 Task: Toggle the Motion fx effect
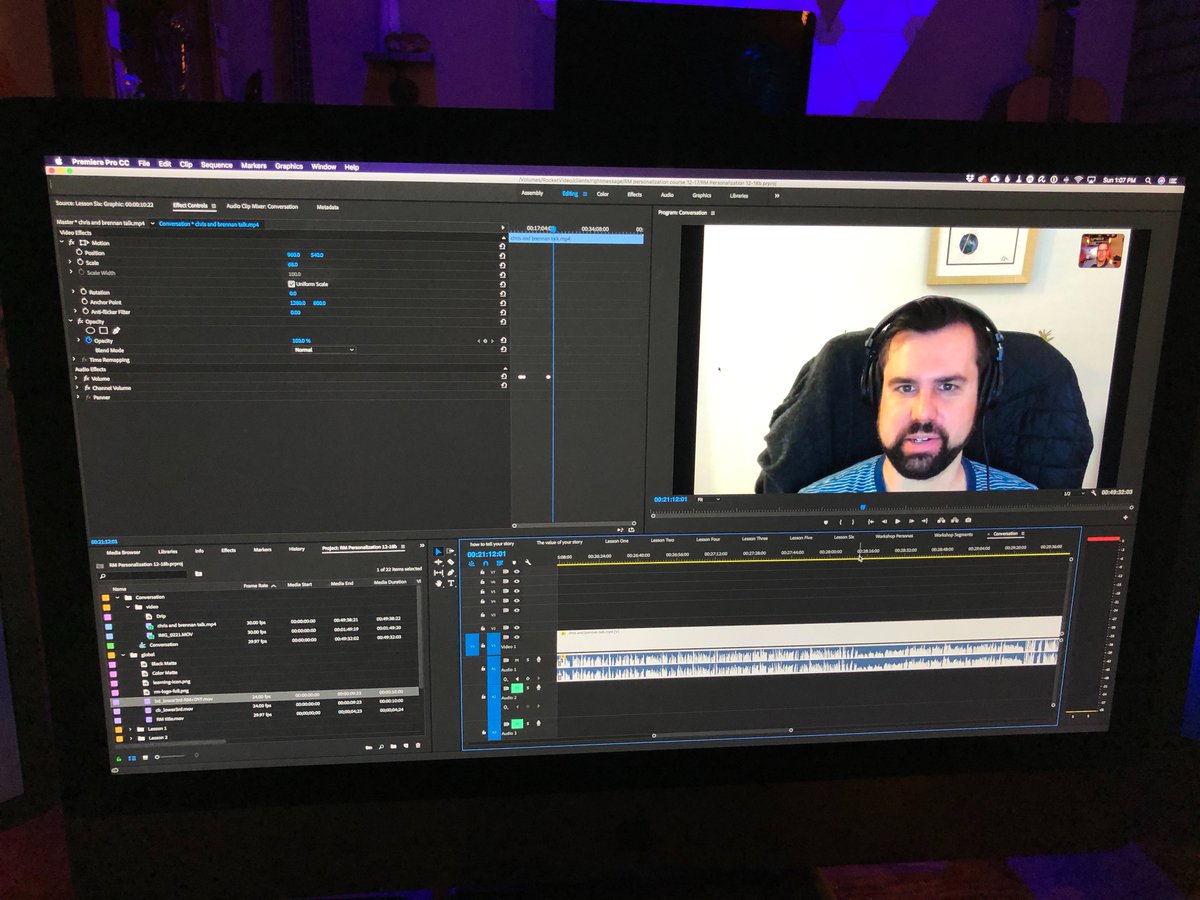[x=72, y=242]
